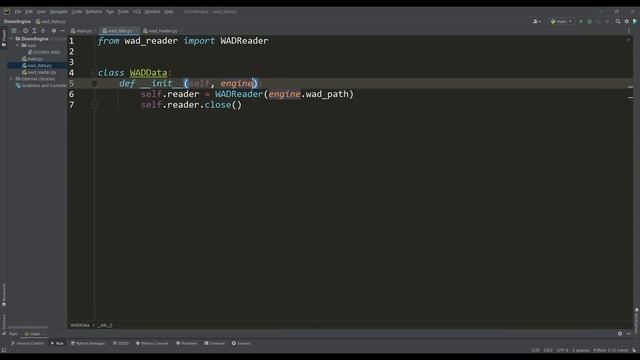Collapse the DoomEngine project root
This screenshot has width=640, height=360.
tap(11, 39)
